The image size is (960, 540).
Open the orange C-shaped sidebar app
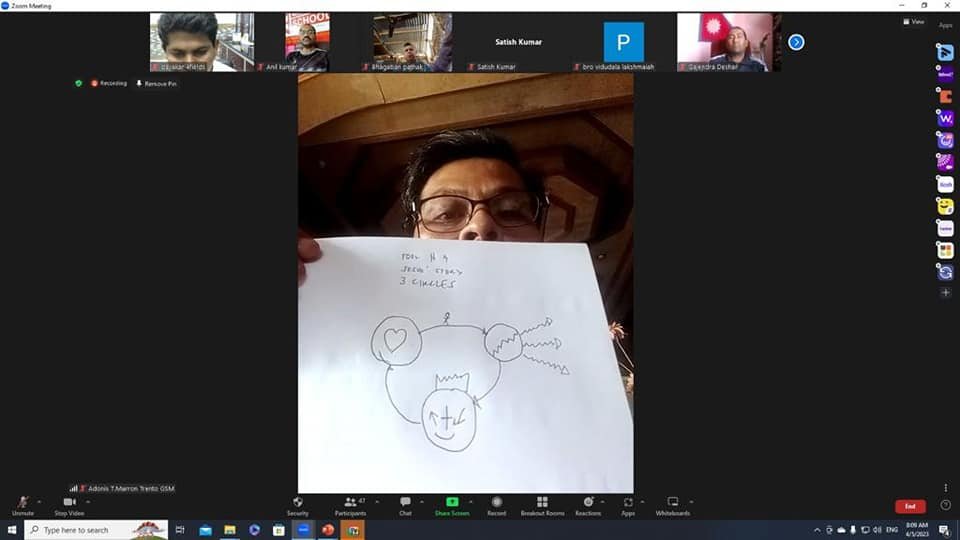(x=945, y=97)
